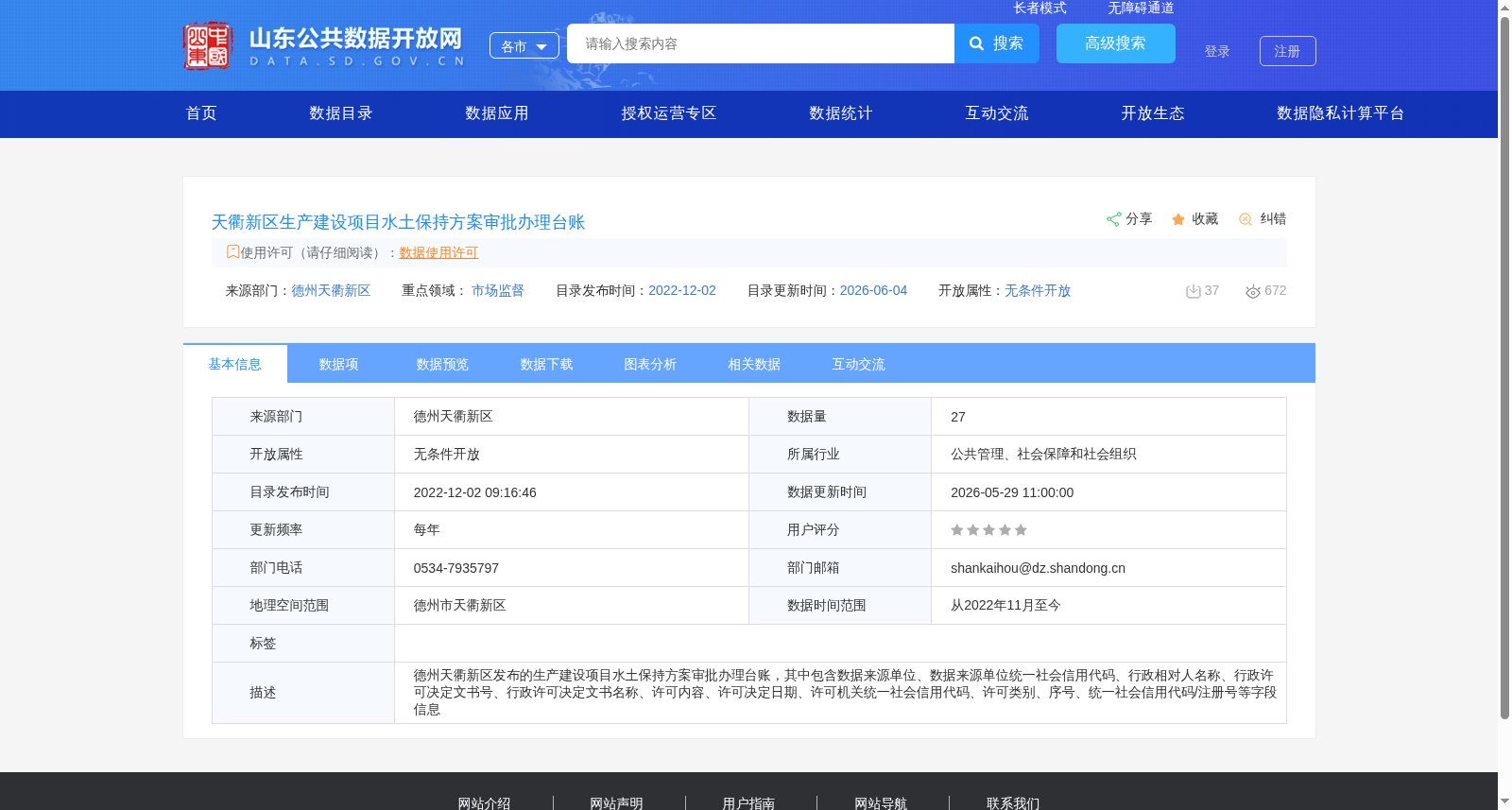The width and height of the screenshot is (1512, 810).
Task: Switch to the 数据项 tab
Action: (339, 364)
